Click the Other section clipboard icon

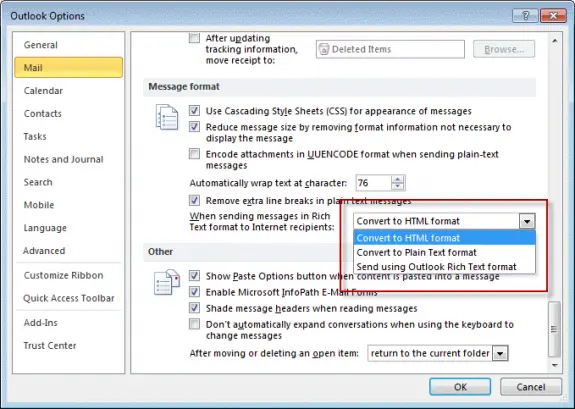pyautogui.click(x=167, y=282)
